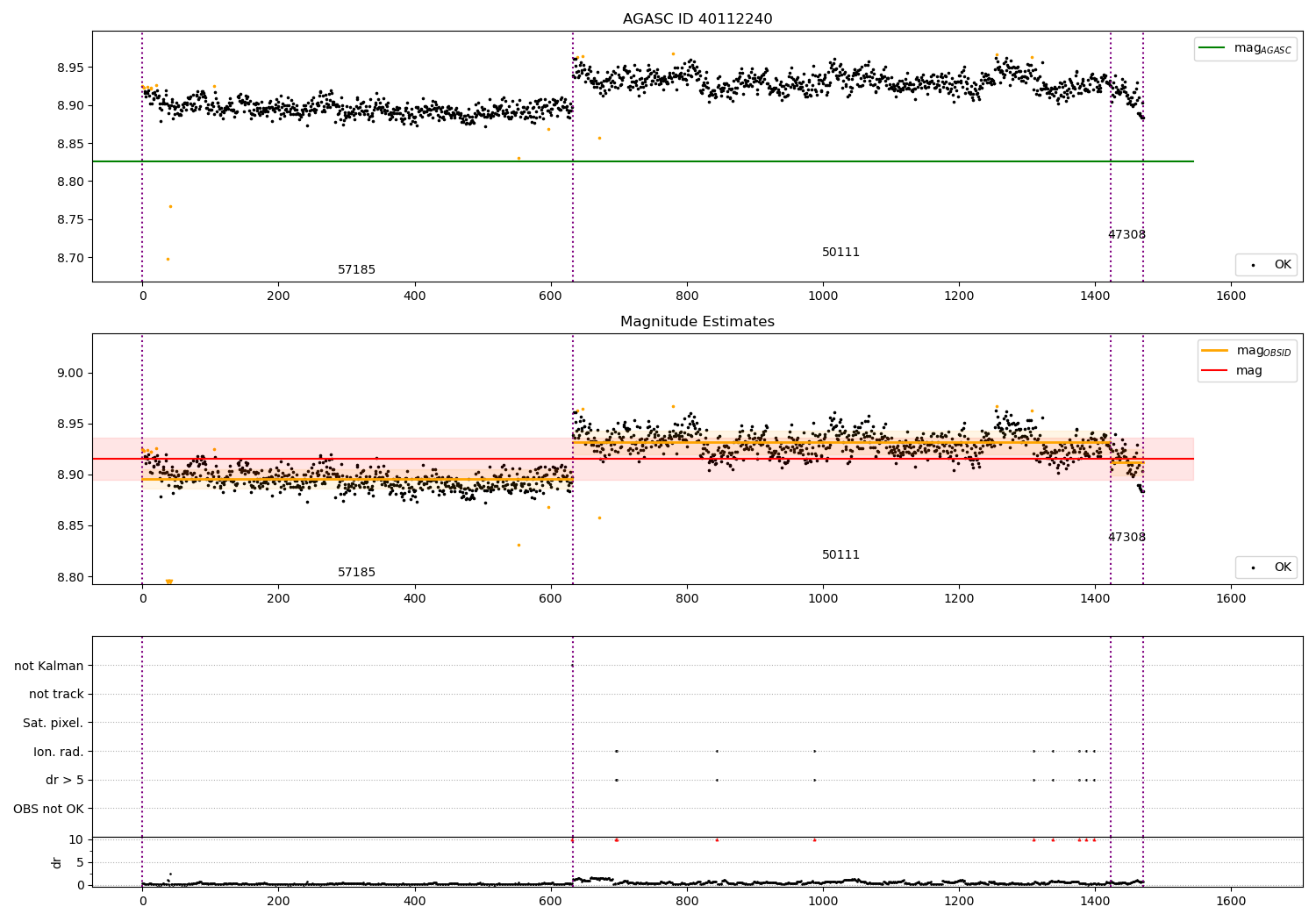This screenshot has width=1316, height=921.
Task: Click the 8.70 y-tick in top plot
Action: 68,259
